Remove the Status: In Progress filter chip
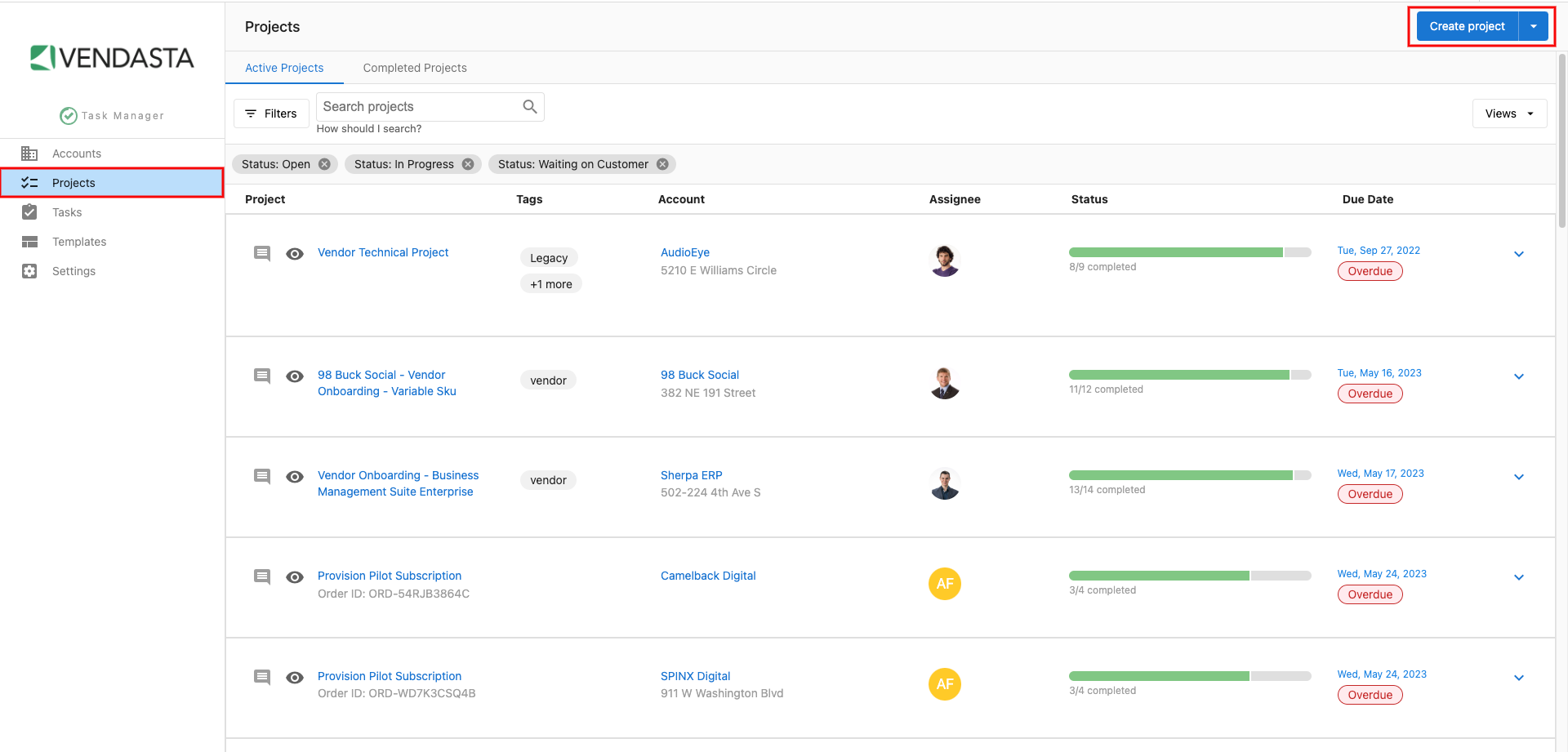1568x752 pixels. pos(468,164)
